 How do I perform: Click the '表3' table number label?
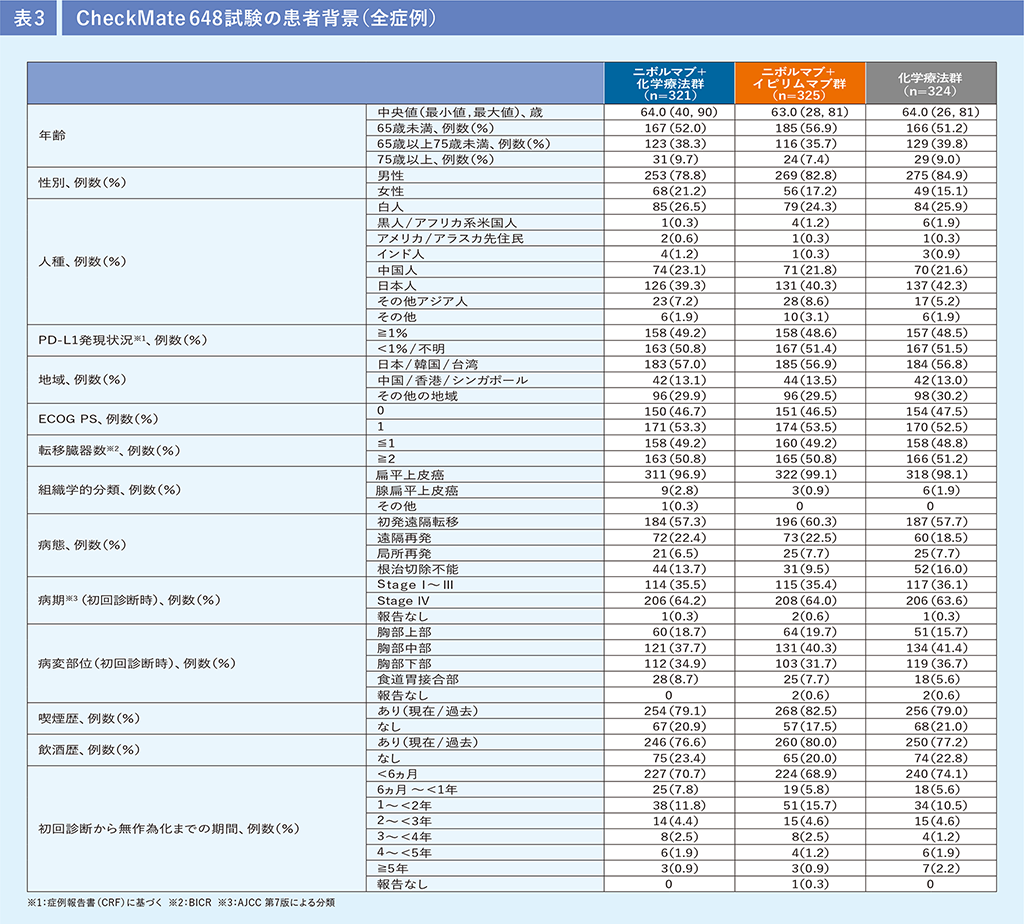point(29,18)
